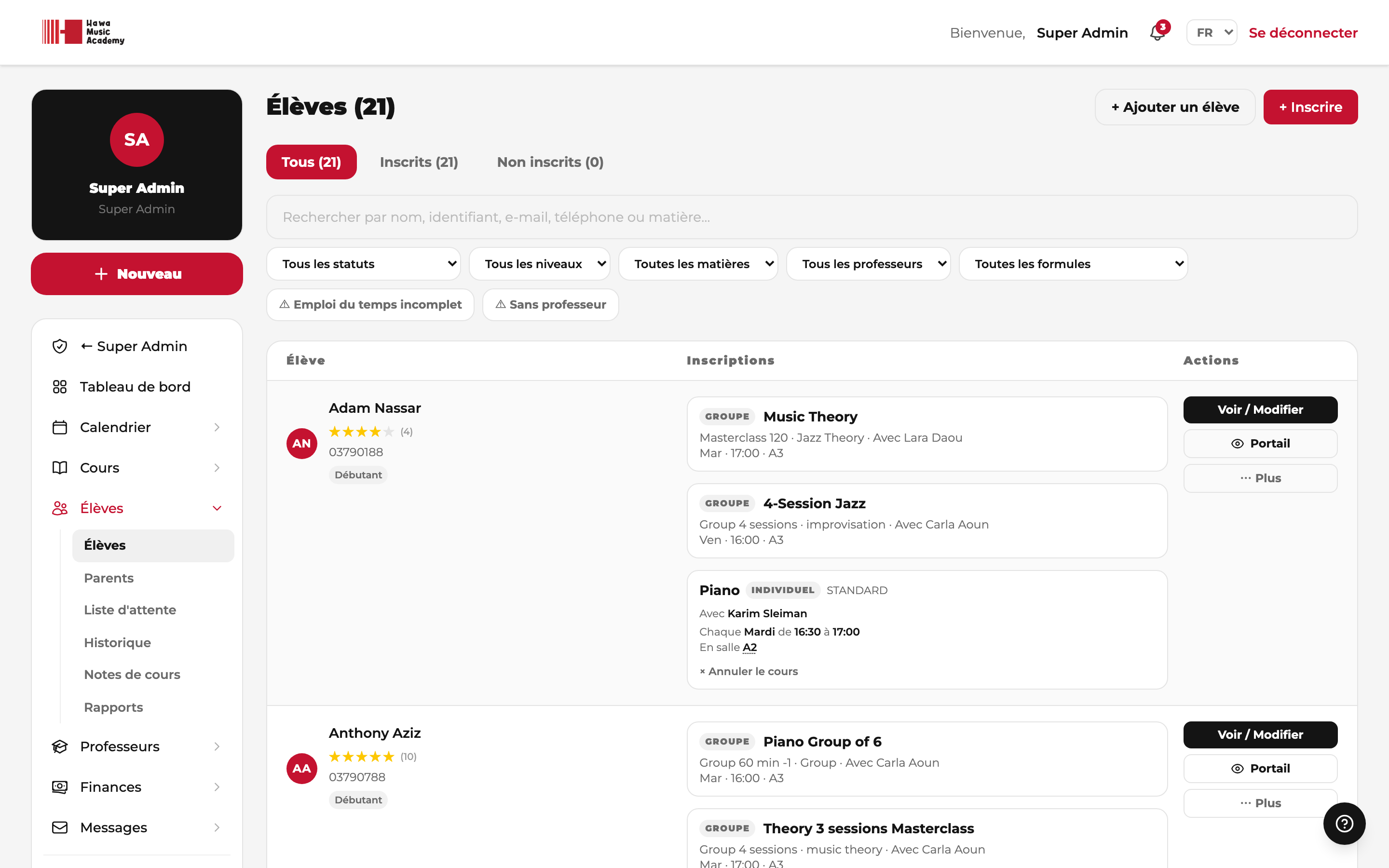Toggle Sans professeur filter
Image resolution: width=1389 pixels, height=868 pixels.
pos(550,304)
